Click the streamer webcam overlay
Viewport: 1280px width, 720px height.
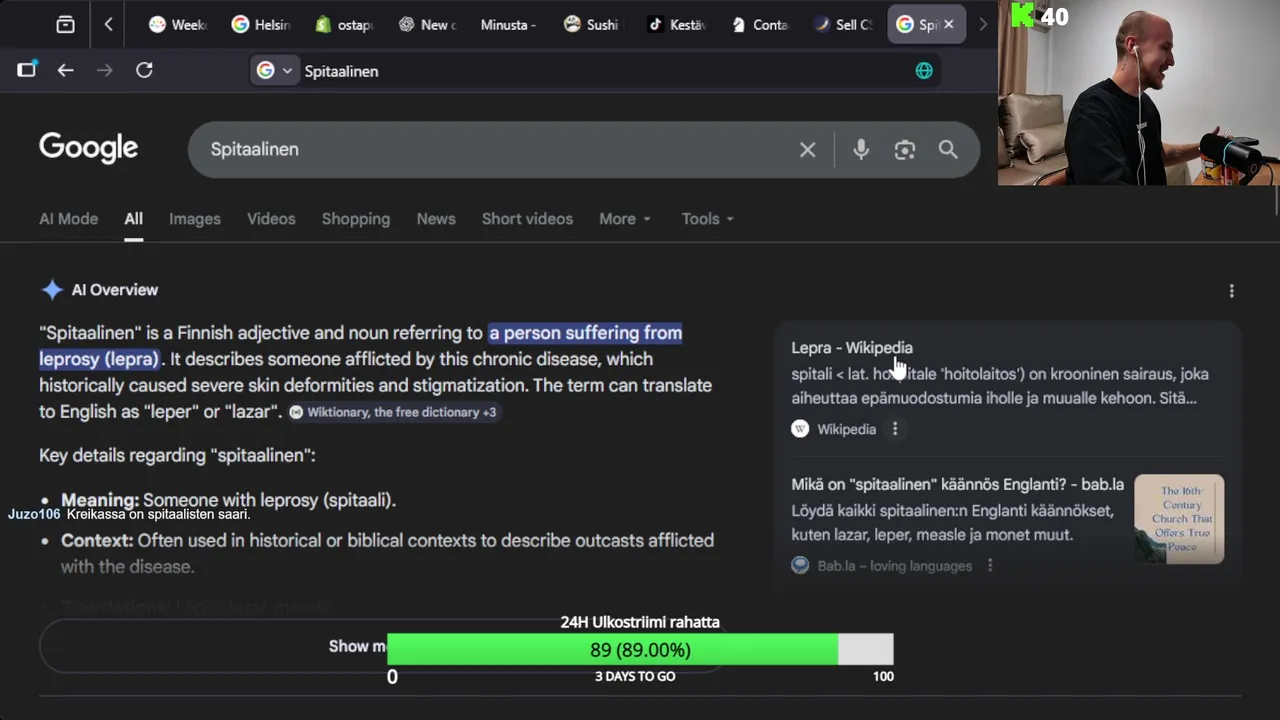1139,92
